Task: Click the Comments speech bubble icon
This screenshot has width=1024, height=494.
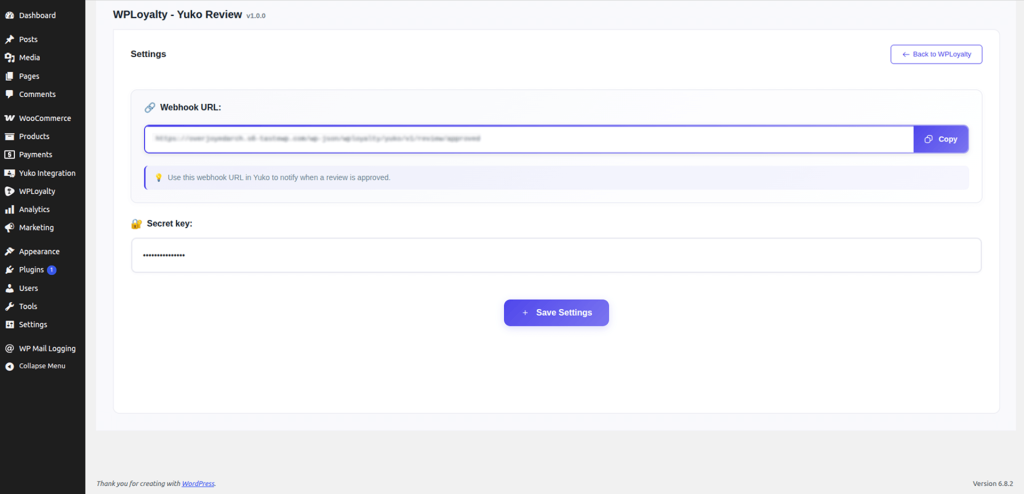Action: (x=9, y=94)
